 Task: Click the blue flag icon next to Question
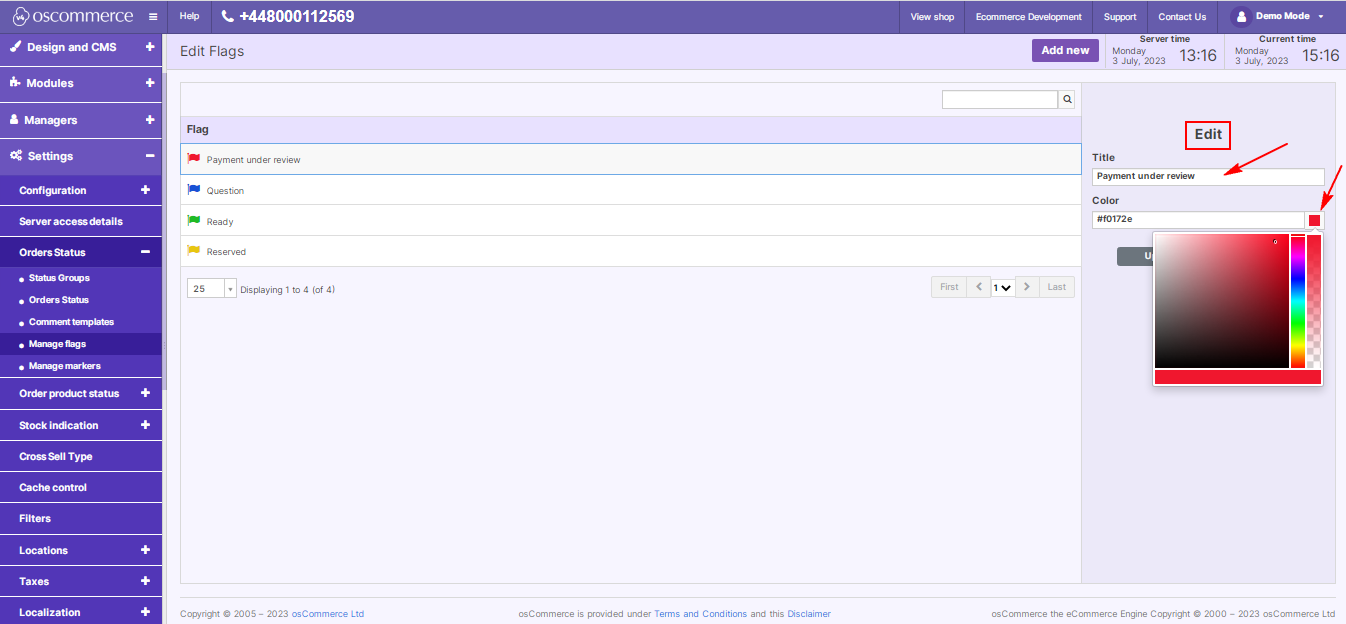click(192, 189)
